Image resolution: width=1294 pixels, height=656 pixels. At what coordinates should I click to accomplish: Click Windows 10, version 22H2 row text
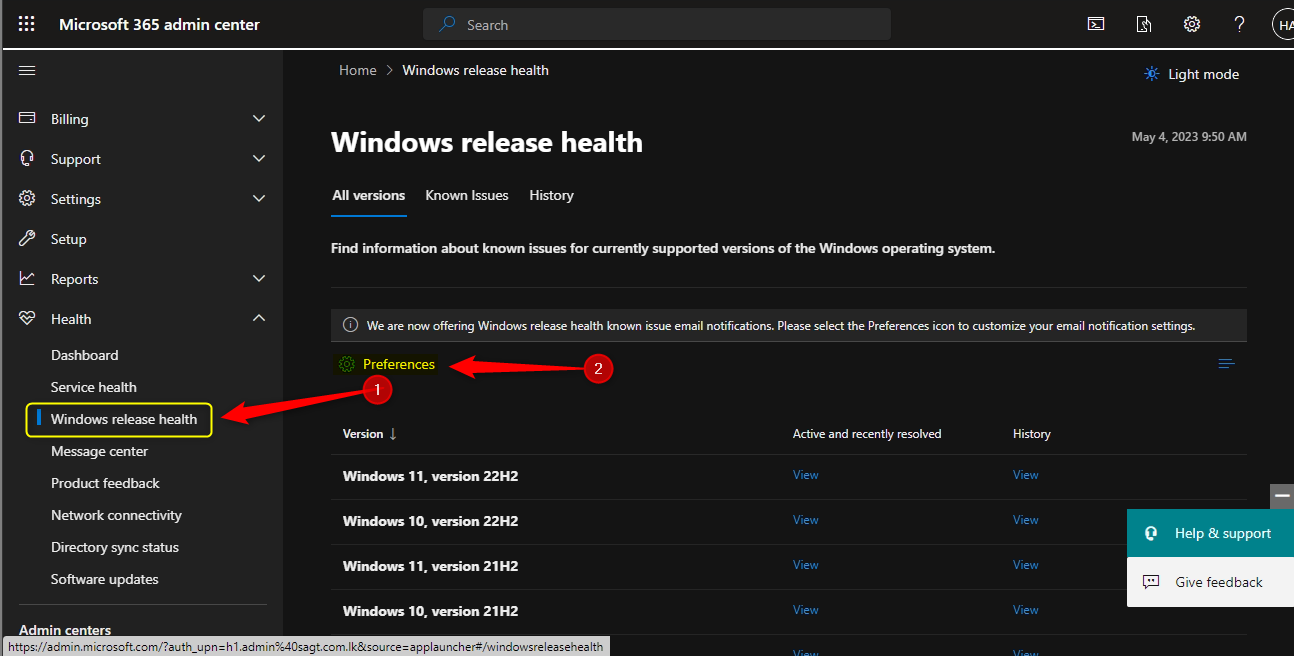(430, 521)
